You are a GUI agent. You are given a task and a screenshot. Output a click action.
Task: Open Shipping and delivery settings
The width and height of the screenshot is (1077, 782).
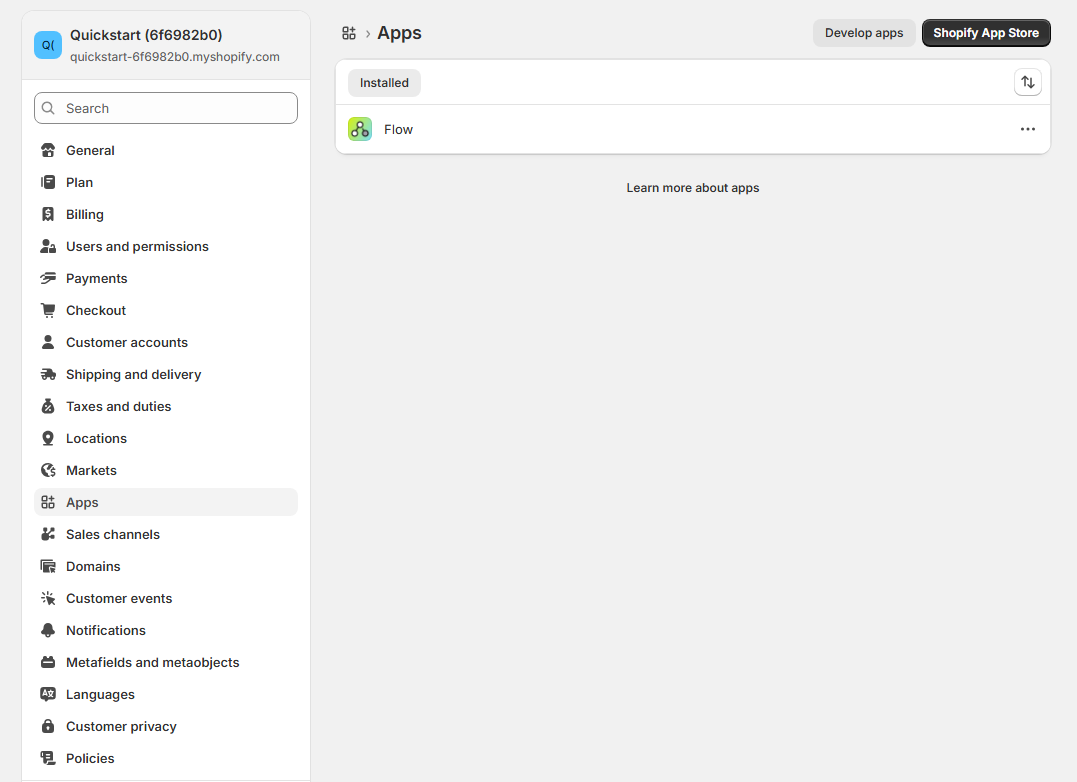coord(131,374)
